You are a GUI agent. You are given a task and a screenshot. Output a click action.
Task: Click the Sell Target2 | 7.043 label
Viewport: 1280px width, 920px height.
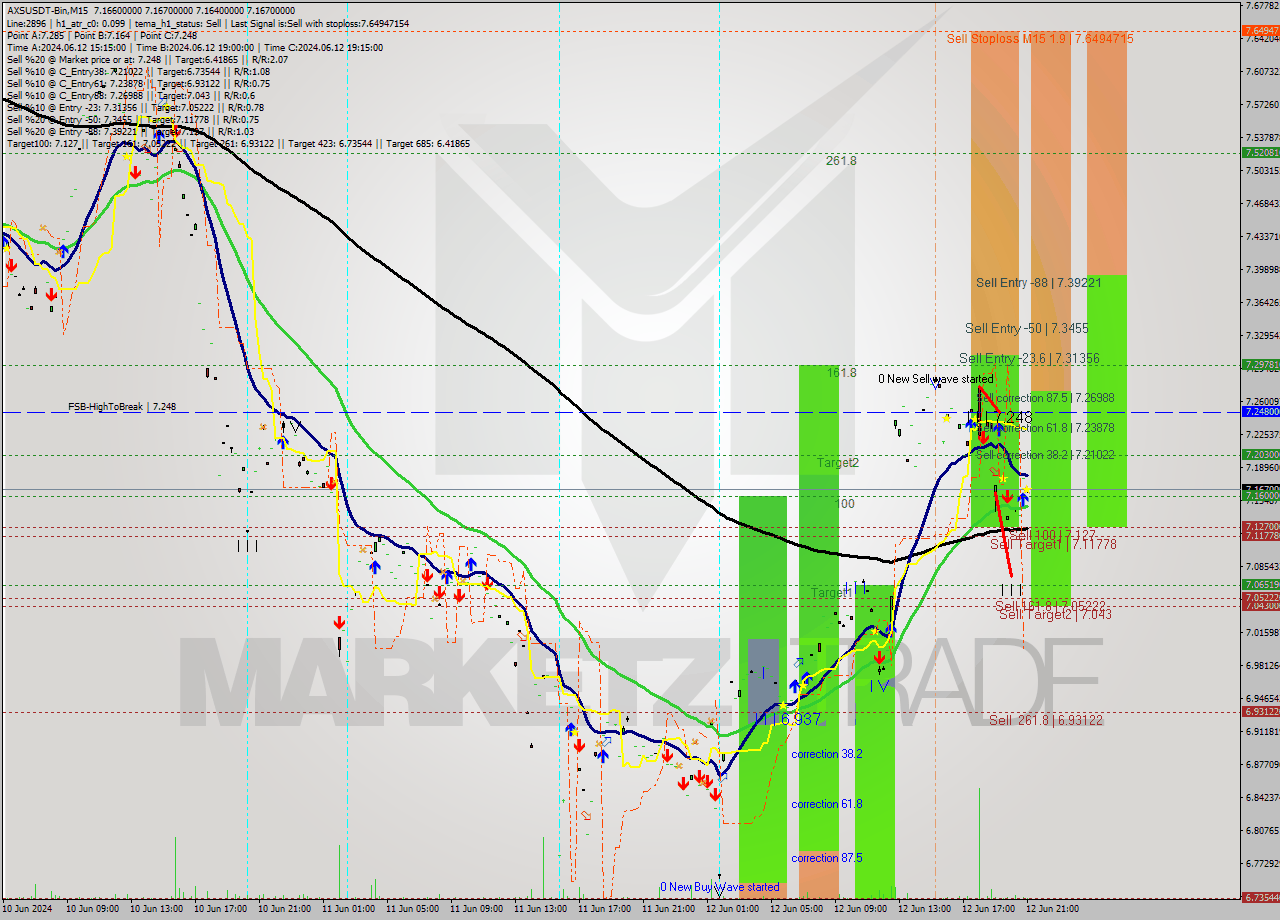pos(1055,614)
